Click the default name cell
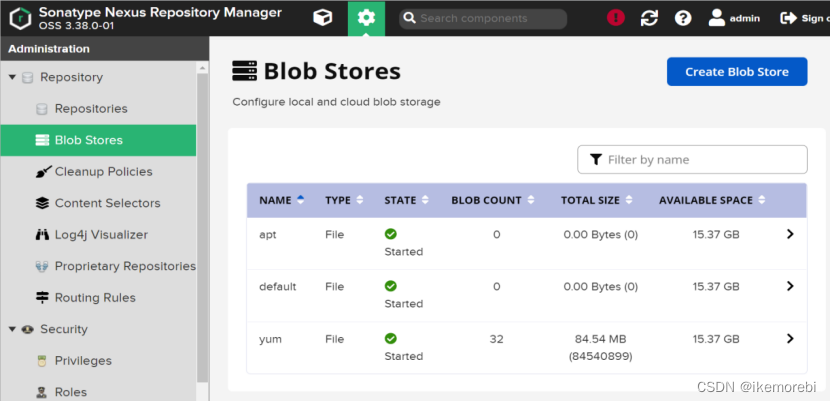Image resolution: width=831 pixels, height=402 pixels. click(278, 287)
